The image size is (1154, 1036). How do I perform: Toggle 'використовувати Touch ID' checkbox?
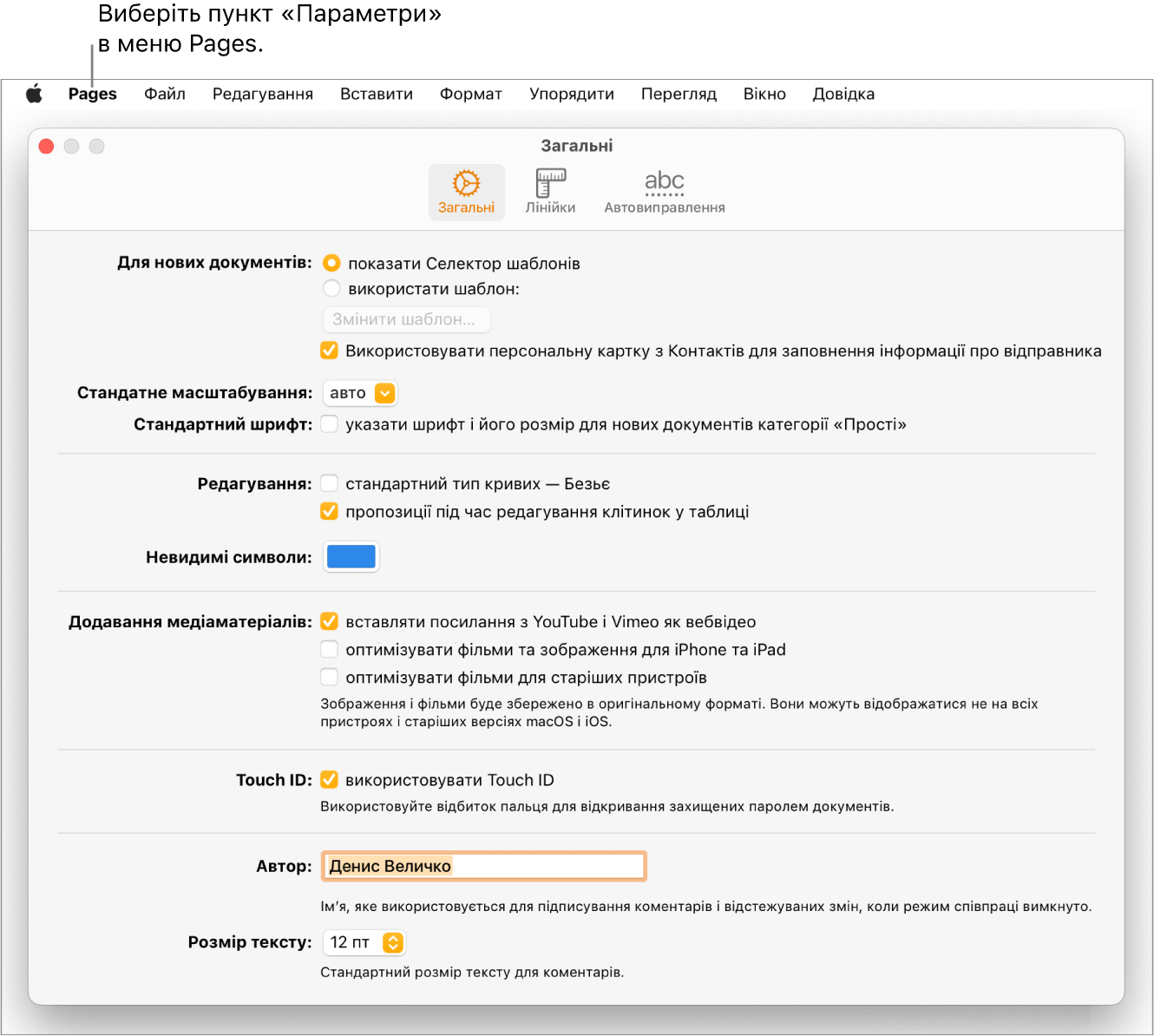coord(330,780)
